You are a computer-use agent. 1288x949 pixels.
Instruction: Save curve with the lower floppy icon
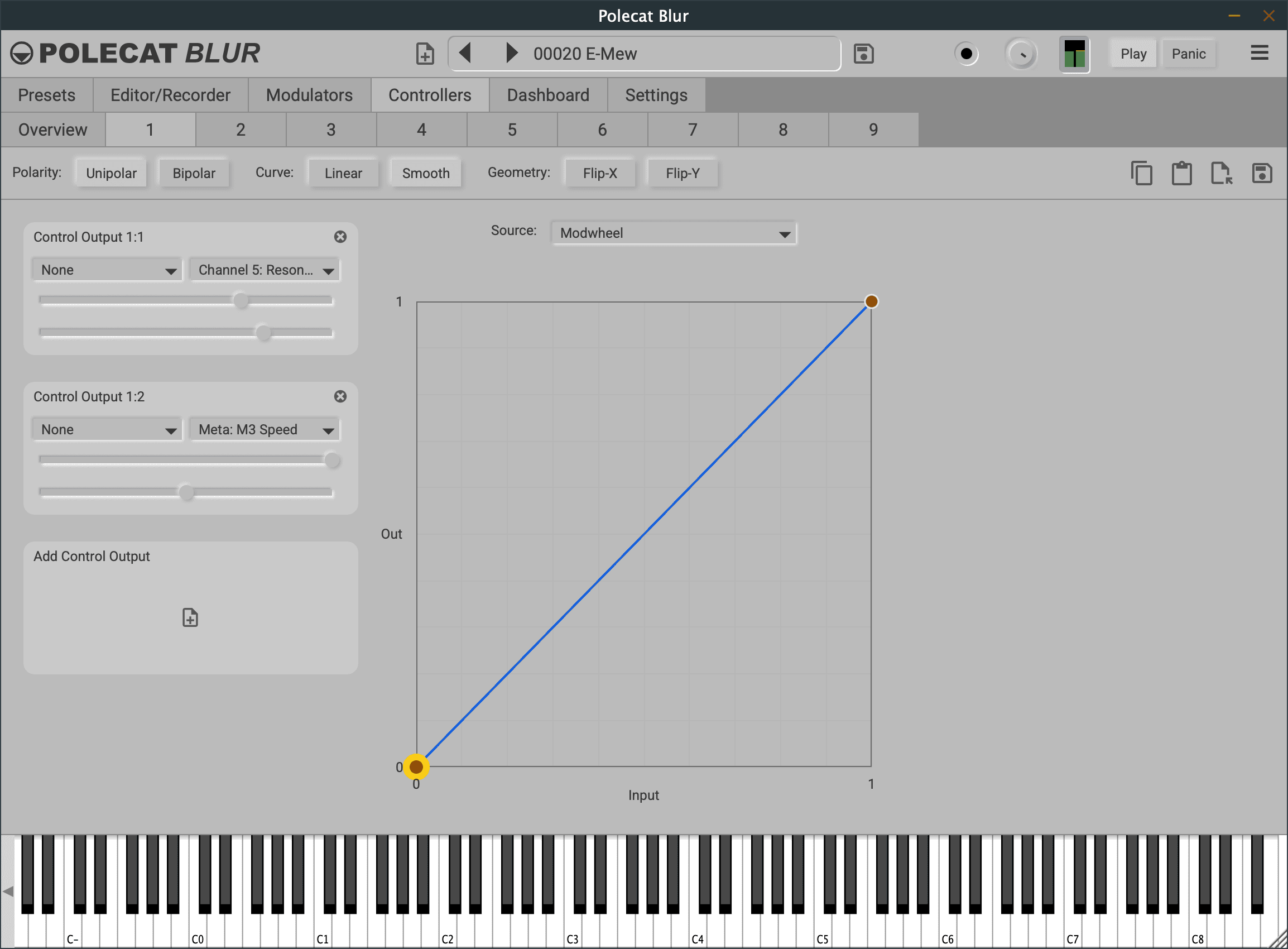coord(1262,173)
